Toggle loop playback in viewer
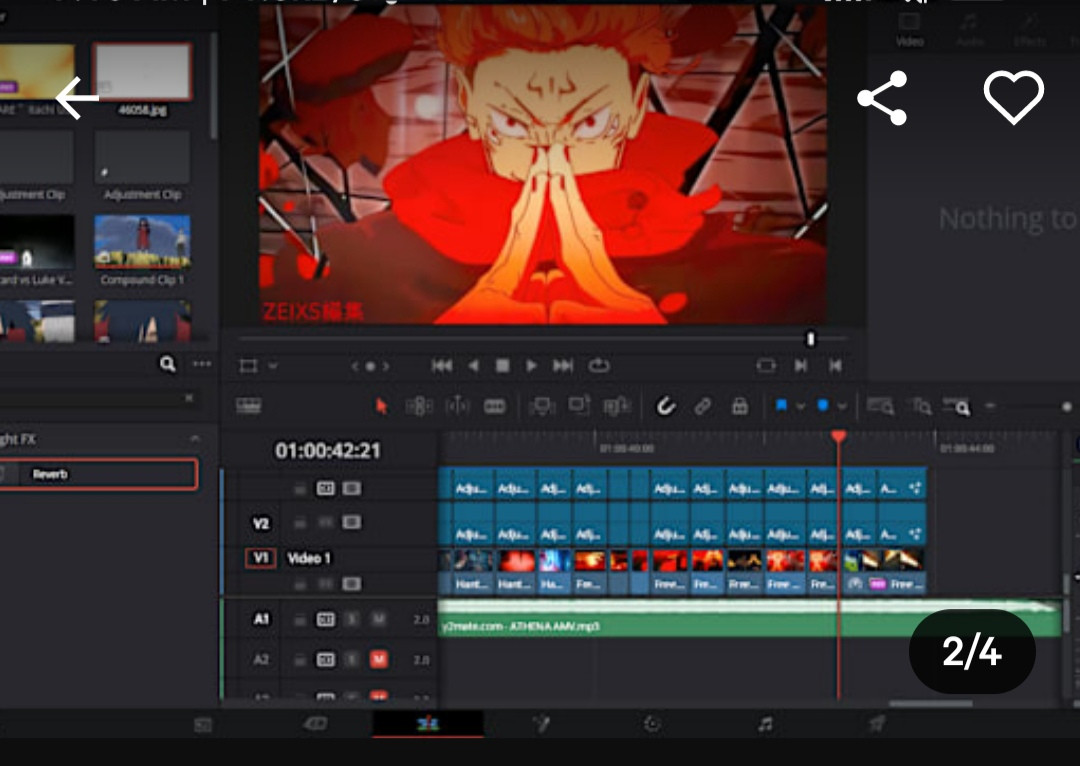 click(599, 365)
